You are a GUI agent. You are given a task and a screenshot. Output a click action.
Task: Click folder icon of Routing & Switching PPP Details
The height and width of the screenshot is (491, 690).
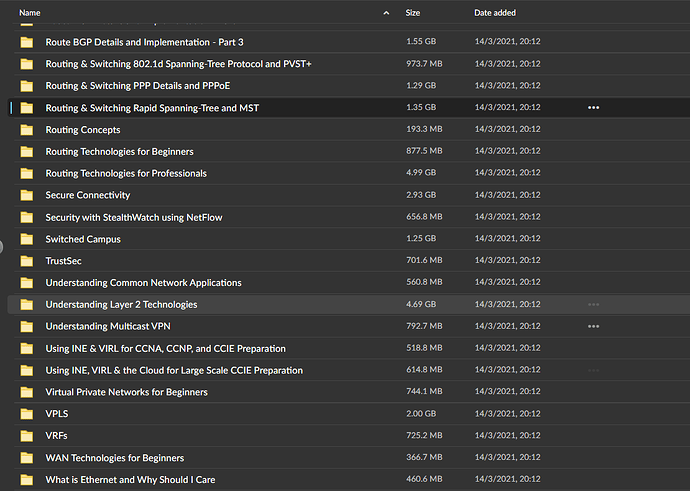(27, 86)
